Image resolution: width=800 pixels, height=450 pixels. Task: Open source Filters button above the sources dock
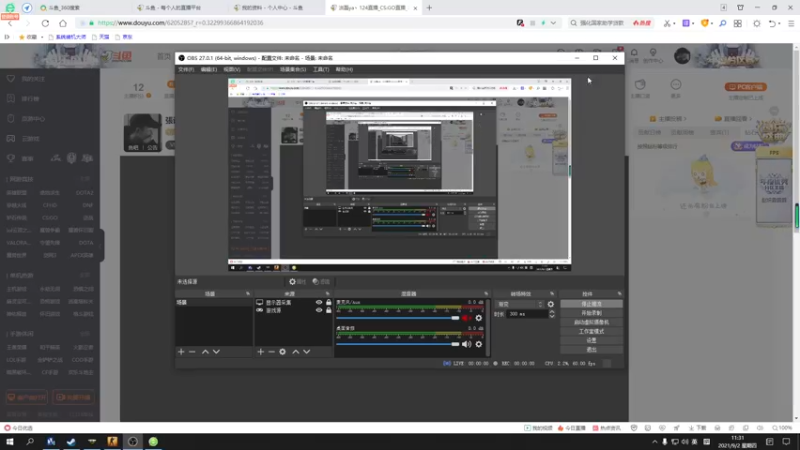(x=321, y=282)
